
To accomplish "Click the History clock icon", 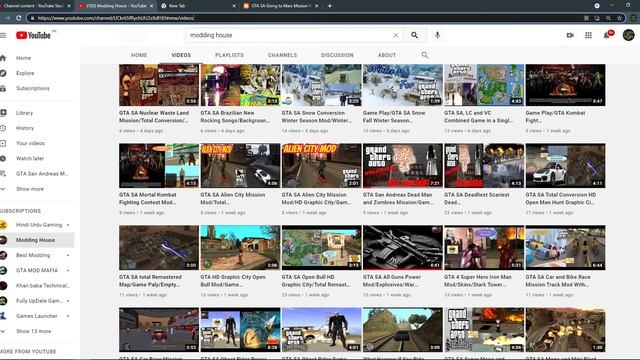I will pyautogui.click(x=3, y=128).
